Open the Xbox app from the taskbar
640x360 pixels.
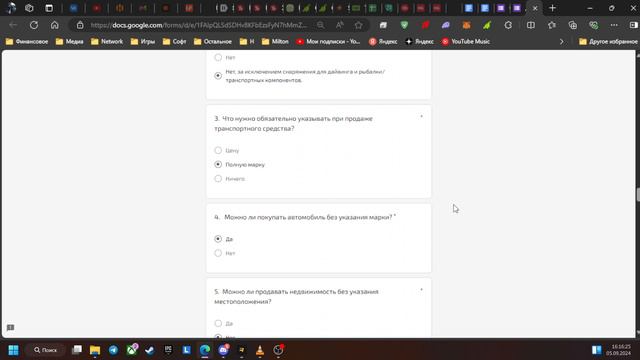(x=132, y=350)
